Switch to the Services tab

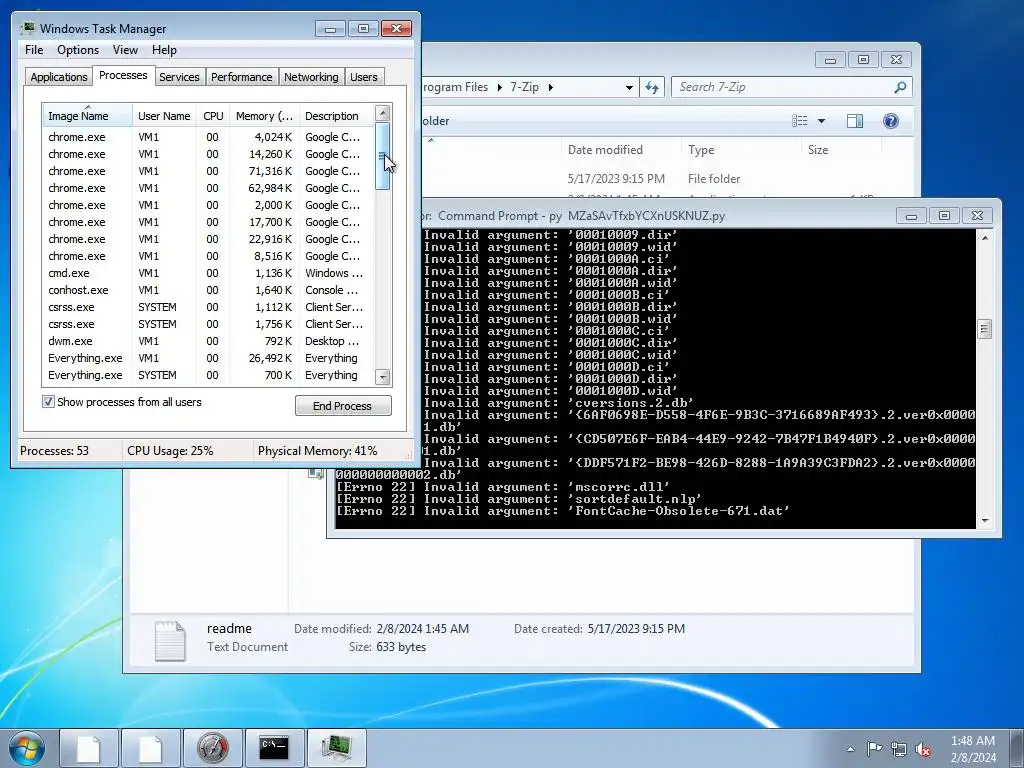[x=179, y=76]
